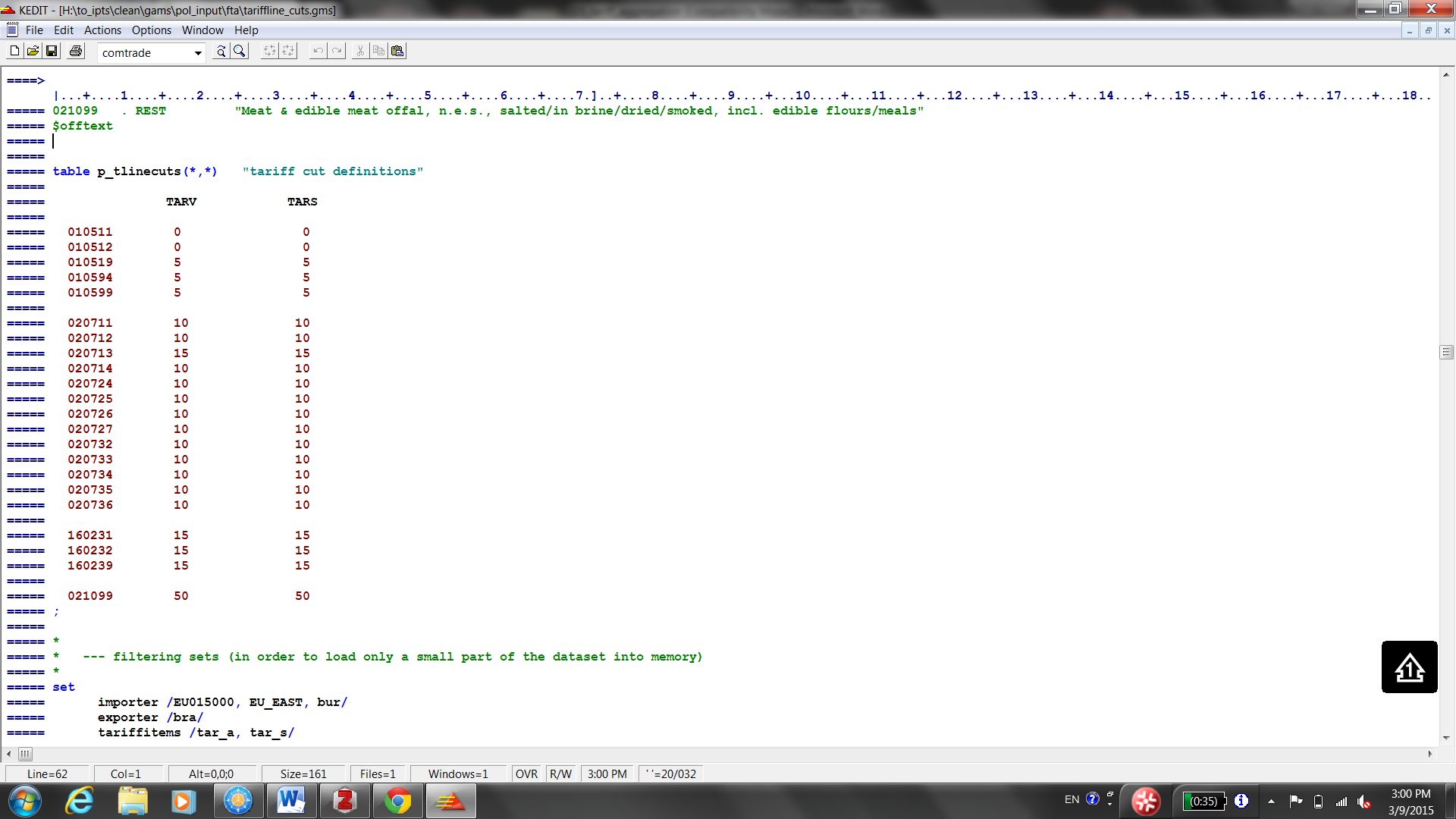Open Find dialog with magnifying glass icon

pos(240,51)
